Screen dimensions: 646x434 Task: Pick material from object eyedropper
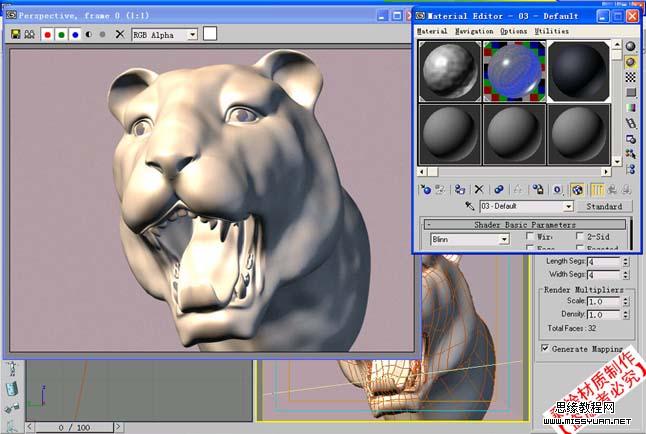click(470, 206)
